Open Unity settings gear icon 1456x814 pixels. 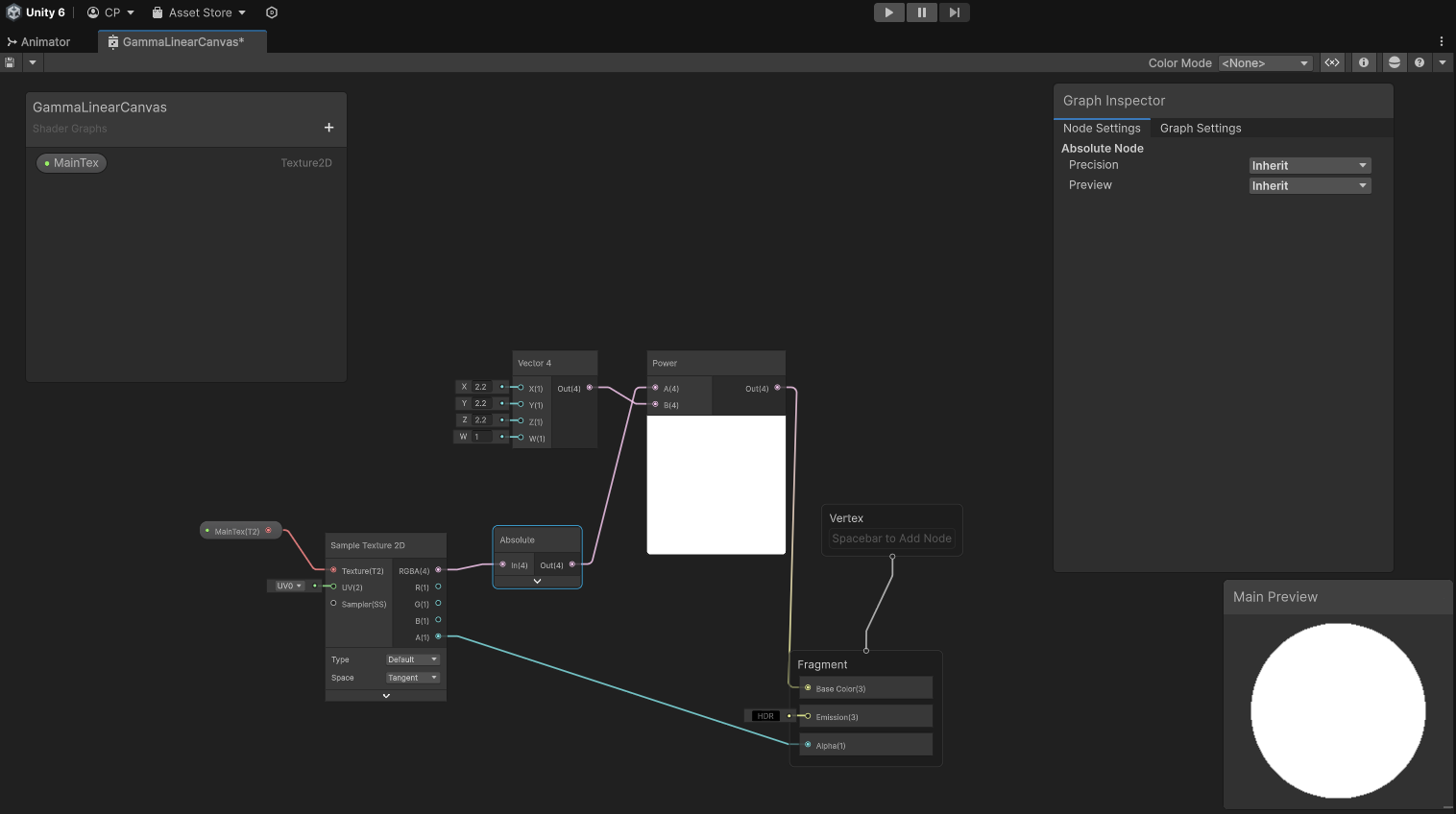(x=270, y=12)
